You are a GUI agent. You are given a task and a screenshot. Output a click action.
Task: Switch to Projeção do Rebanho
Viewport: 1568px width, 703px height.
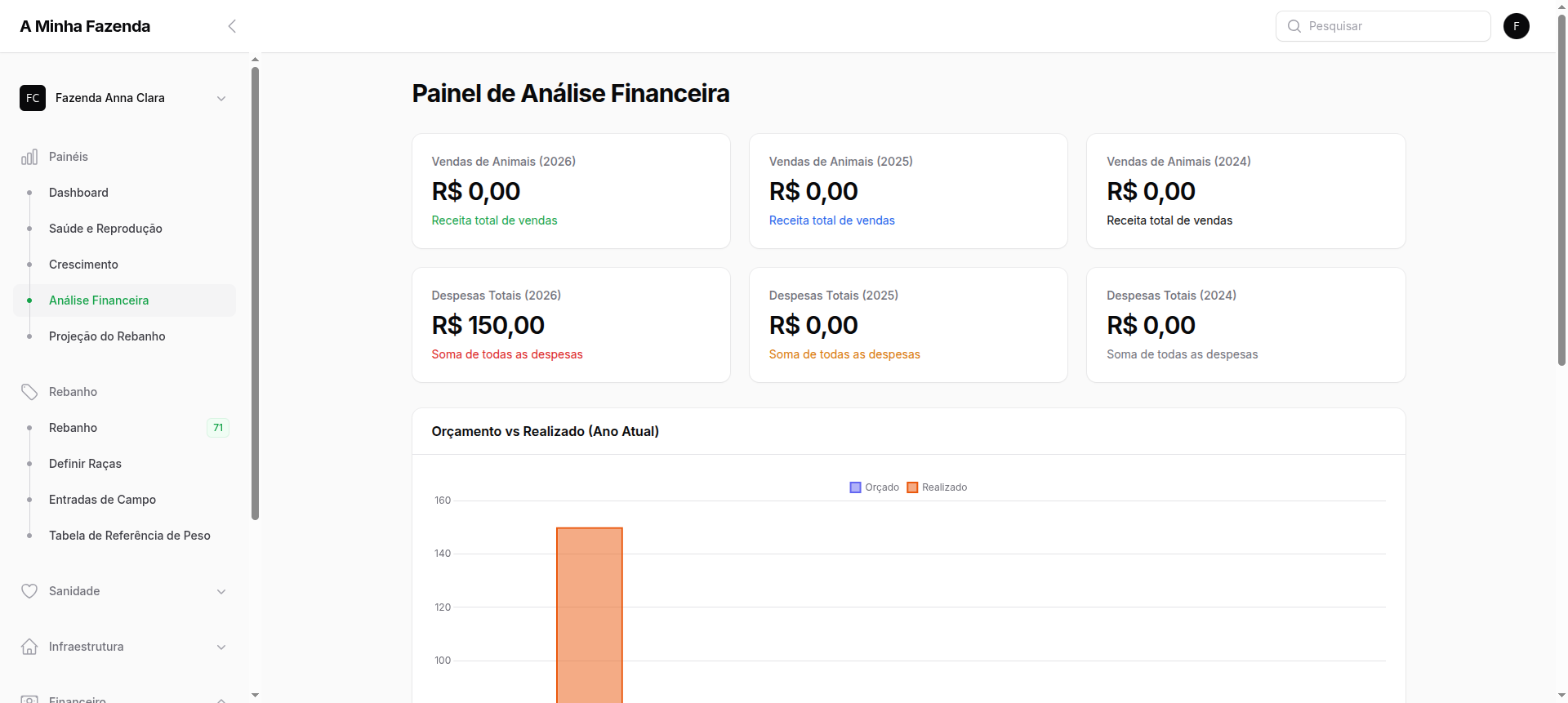click(107, 336)
